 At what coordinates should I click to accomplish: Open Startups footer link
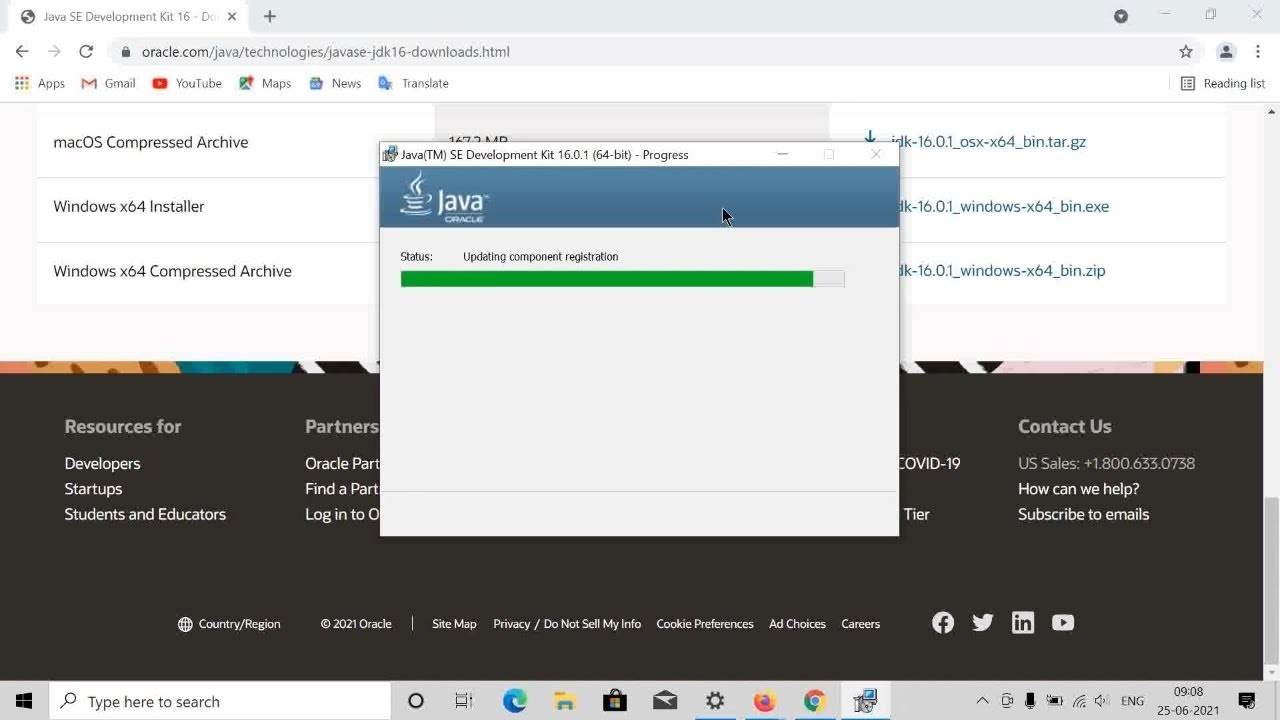click(x=93, y=489)
